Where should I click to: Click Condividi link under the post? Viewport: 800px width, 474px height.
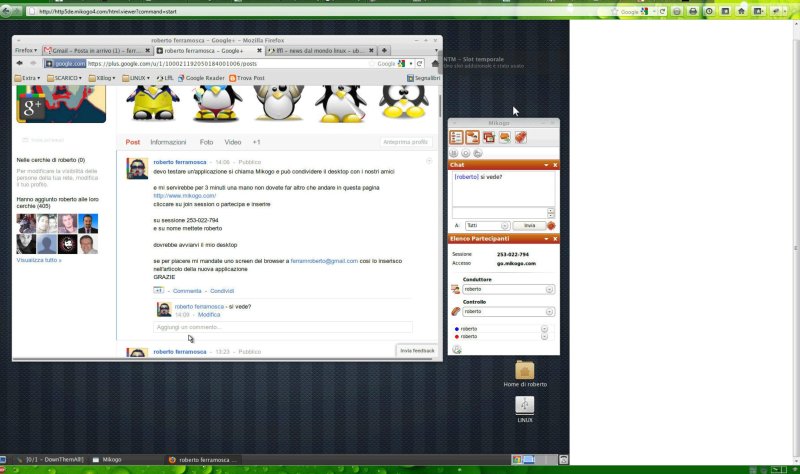222,291
